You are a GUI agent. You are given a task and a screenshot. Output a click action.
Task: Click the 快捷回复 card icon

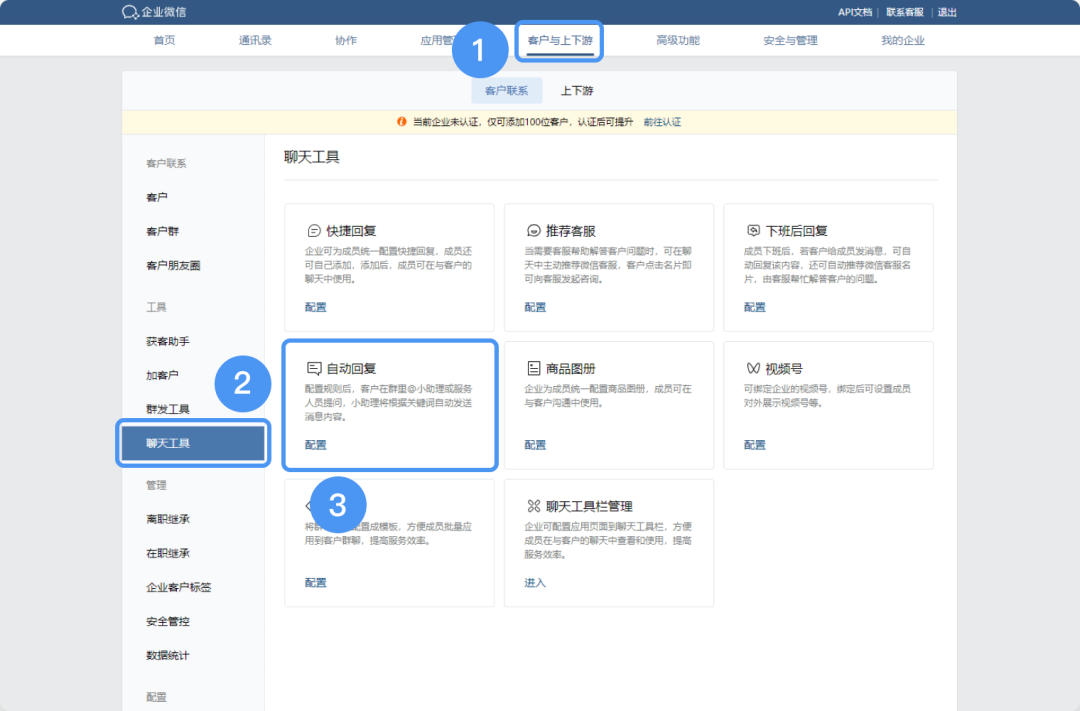[314, 230]
